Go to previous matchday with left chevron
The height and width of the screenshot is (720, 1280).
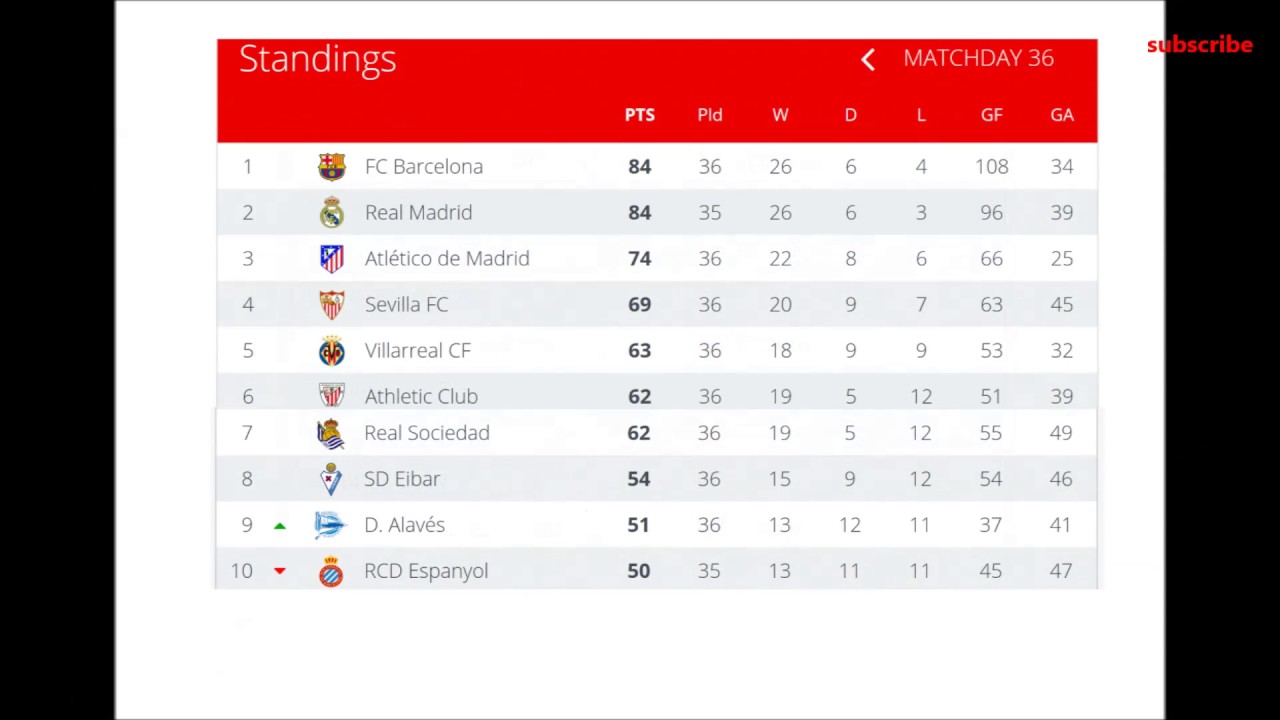(x=868, y=59)
